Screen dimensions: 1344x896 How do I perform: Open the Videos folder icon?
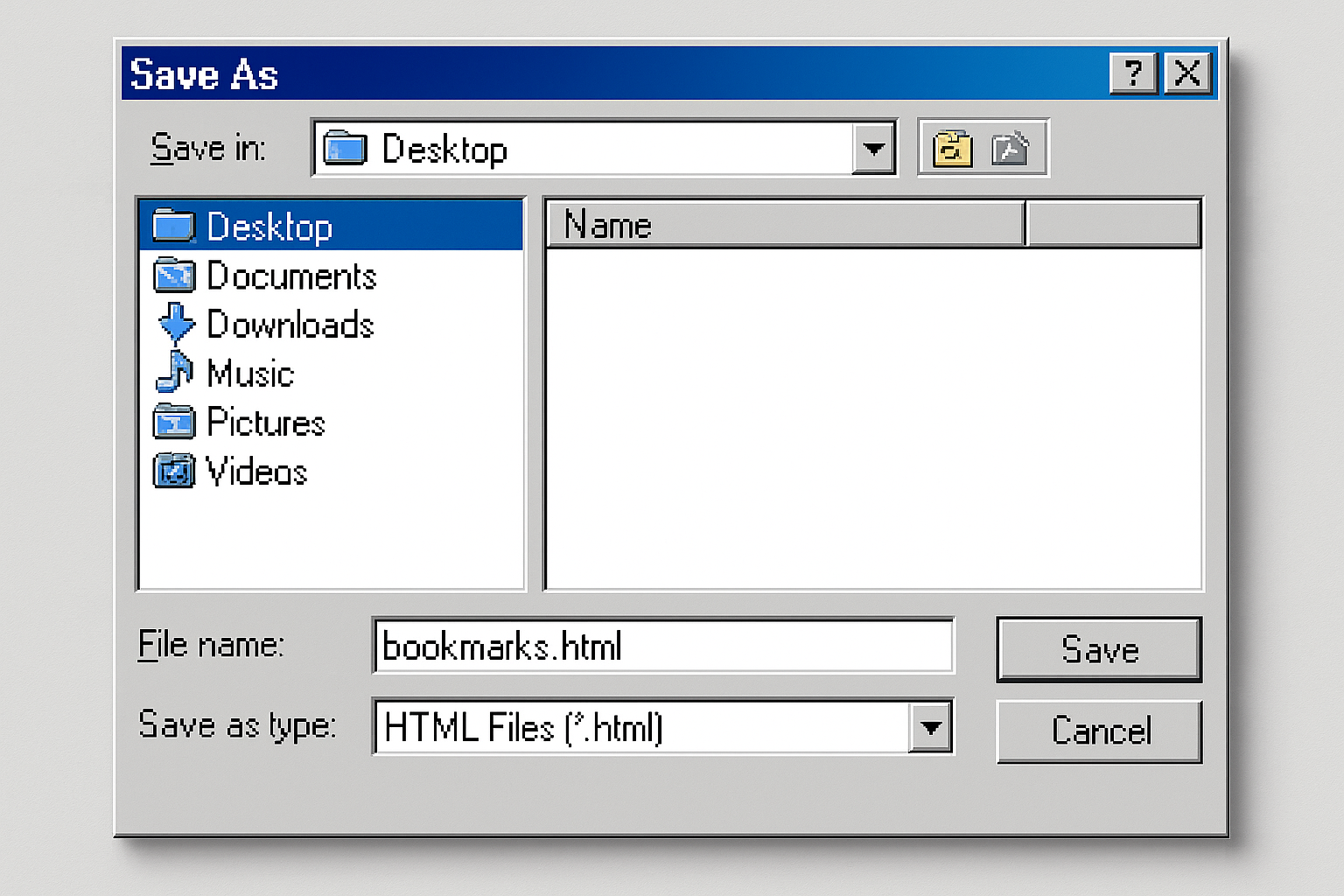[x=174, y=472]
